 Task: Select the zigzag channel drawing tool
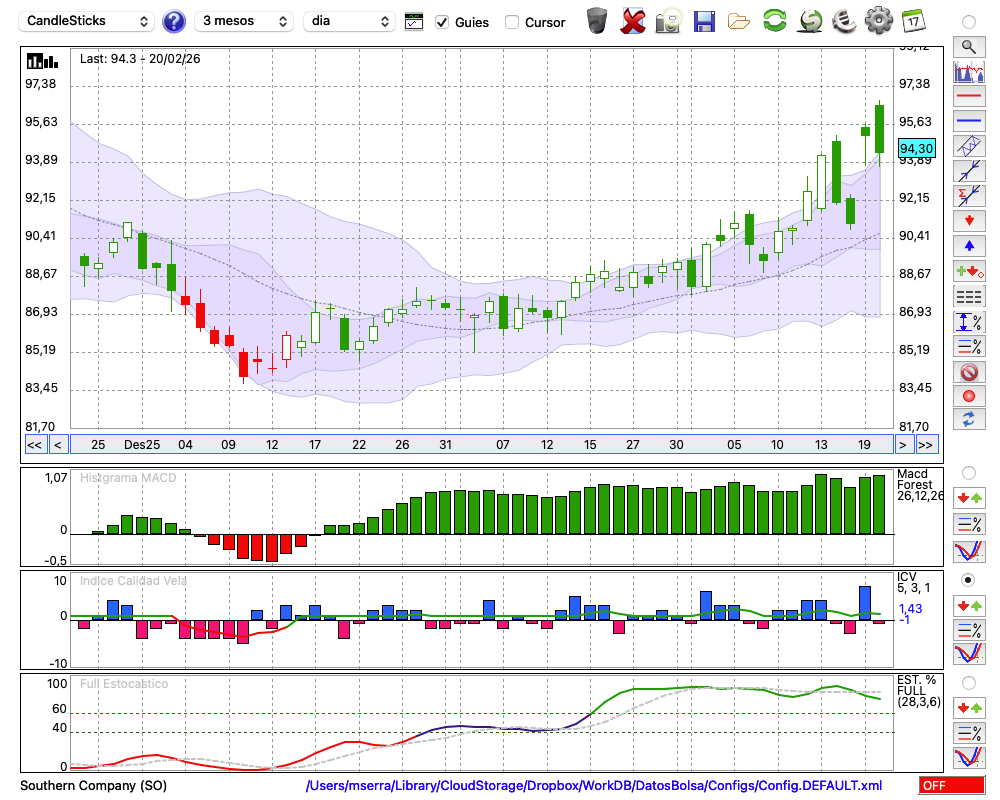[x=969, y=146]
